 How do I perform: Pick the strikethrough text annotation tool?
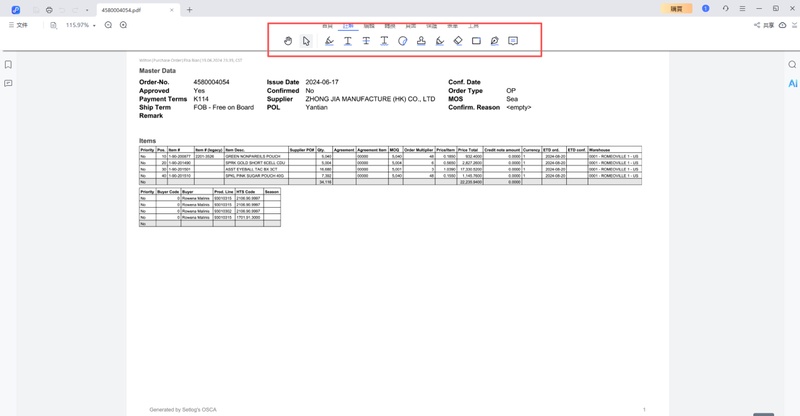[x=366, y=41]
